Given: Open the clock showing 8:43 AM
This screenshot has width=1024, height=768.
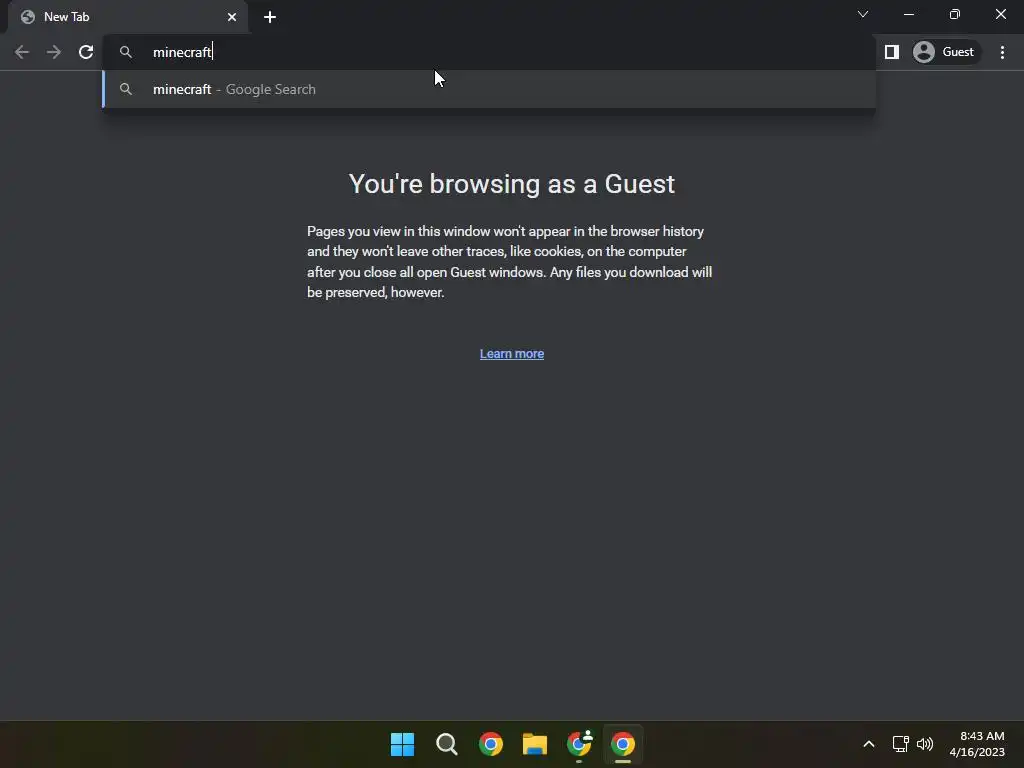Looking at the screenshot, I should (x=976, y=744).
